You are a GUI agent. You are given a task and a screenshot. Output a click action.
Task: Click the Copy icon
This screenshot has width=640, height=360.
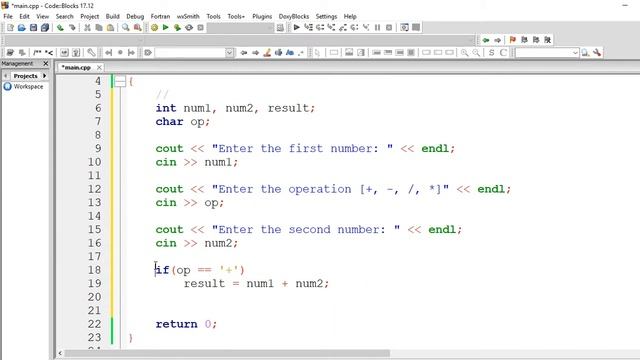coord(99,27)
